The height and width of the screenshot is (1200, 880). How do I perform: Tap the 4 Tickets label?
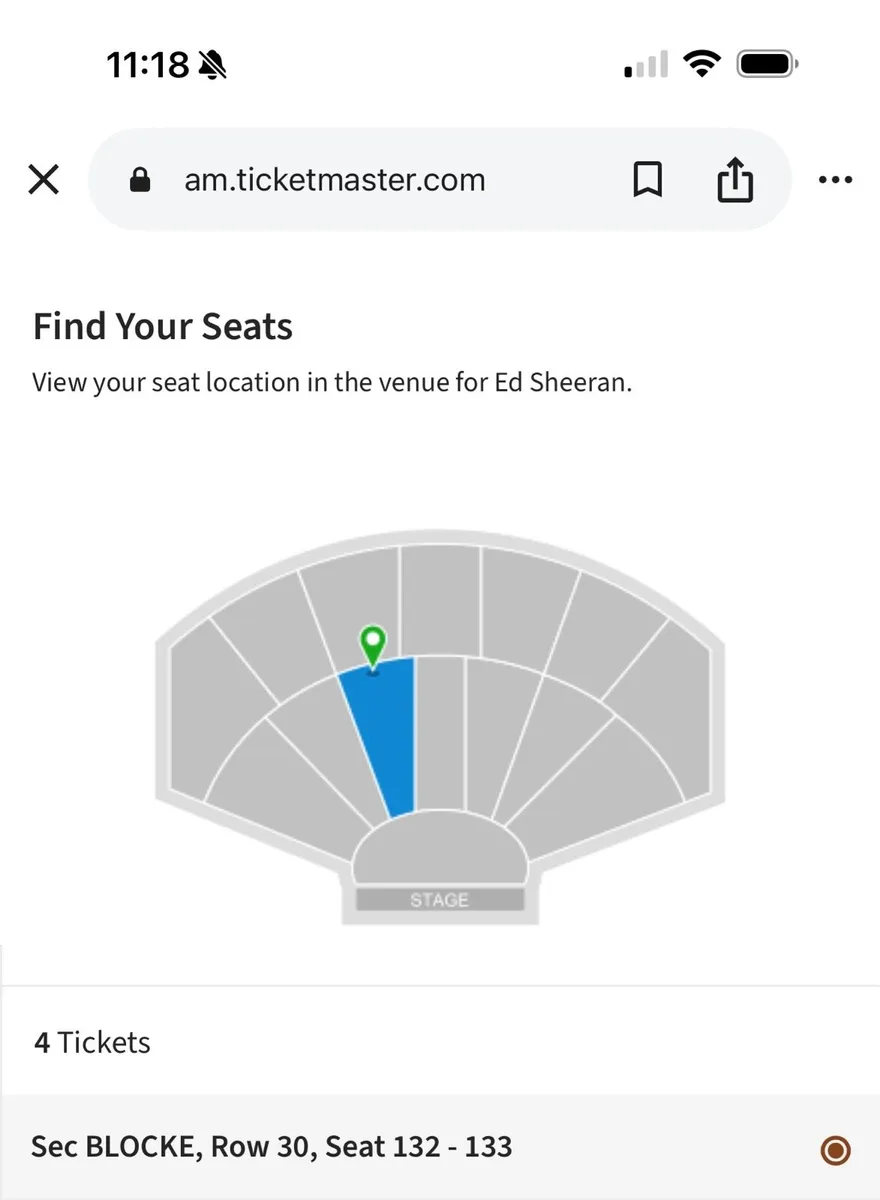click(90, 1042)
